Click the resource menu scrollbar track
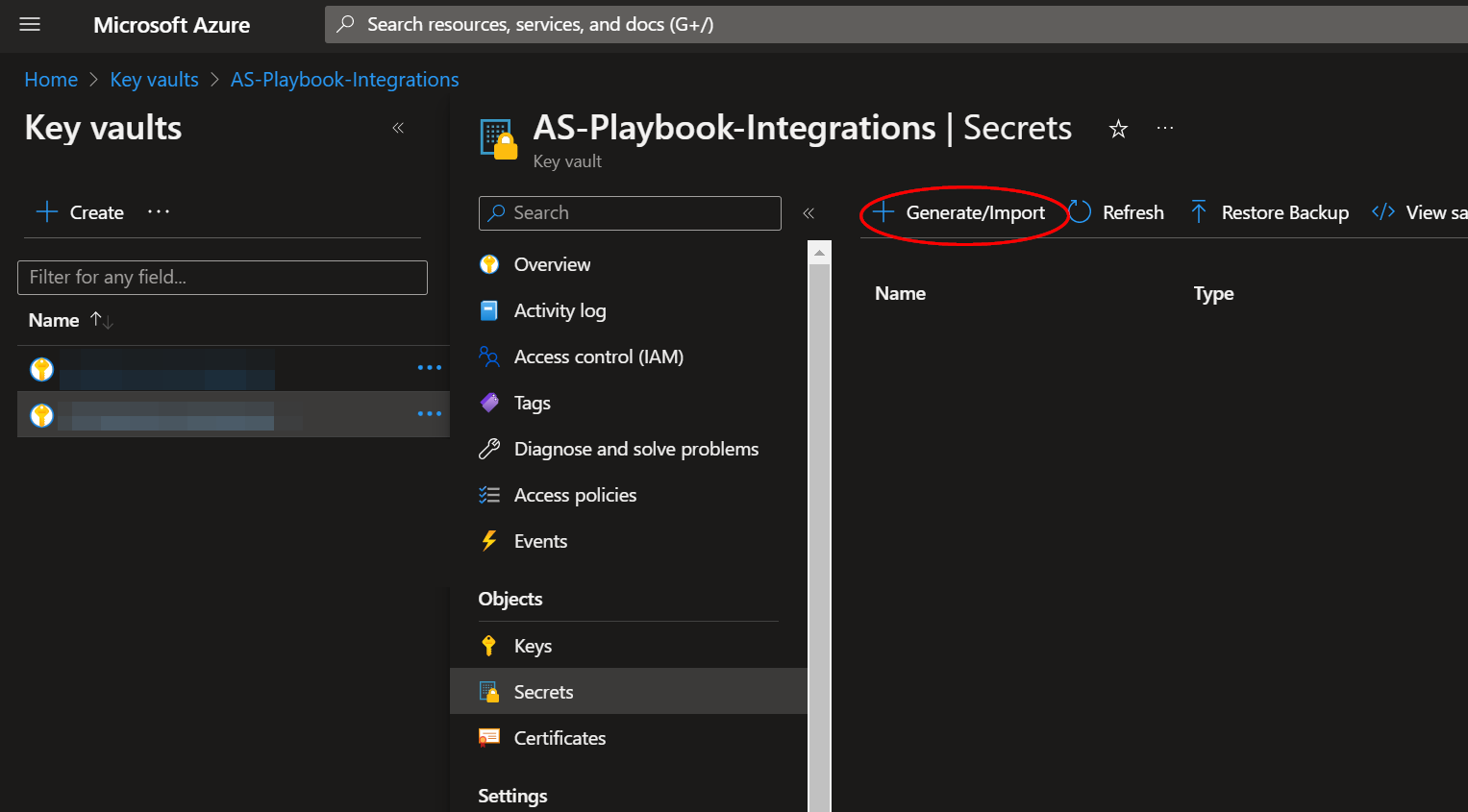This screenshot has width=1468, height=812. pos(819,538)
